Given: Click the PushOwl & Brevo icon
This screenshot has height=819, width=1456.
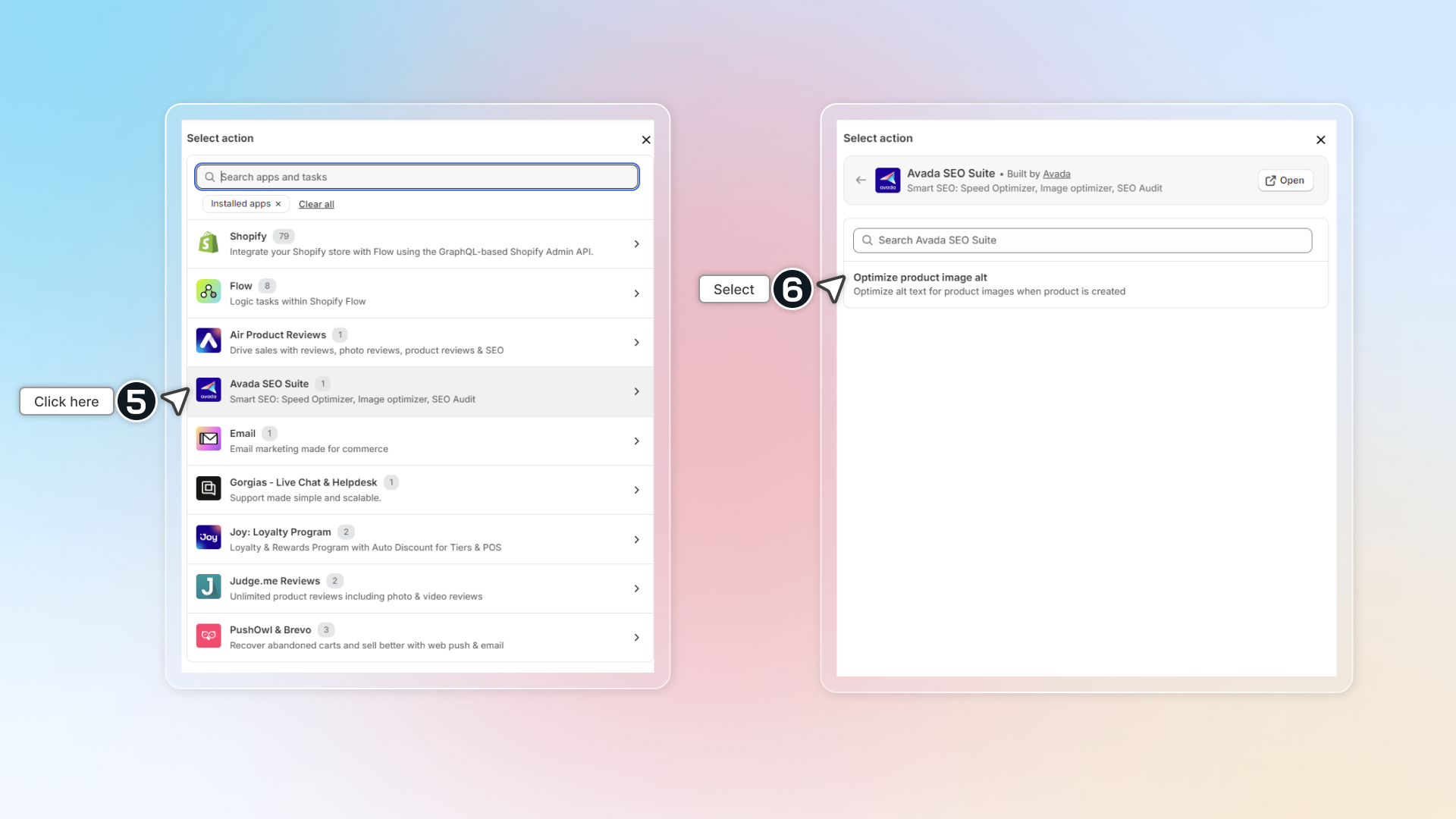Looking at the screenshot, I should coord(209,636).
